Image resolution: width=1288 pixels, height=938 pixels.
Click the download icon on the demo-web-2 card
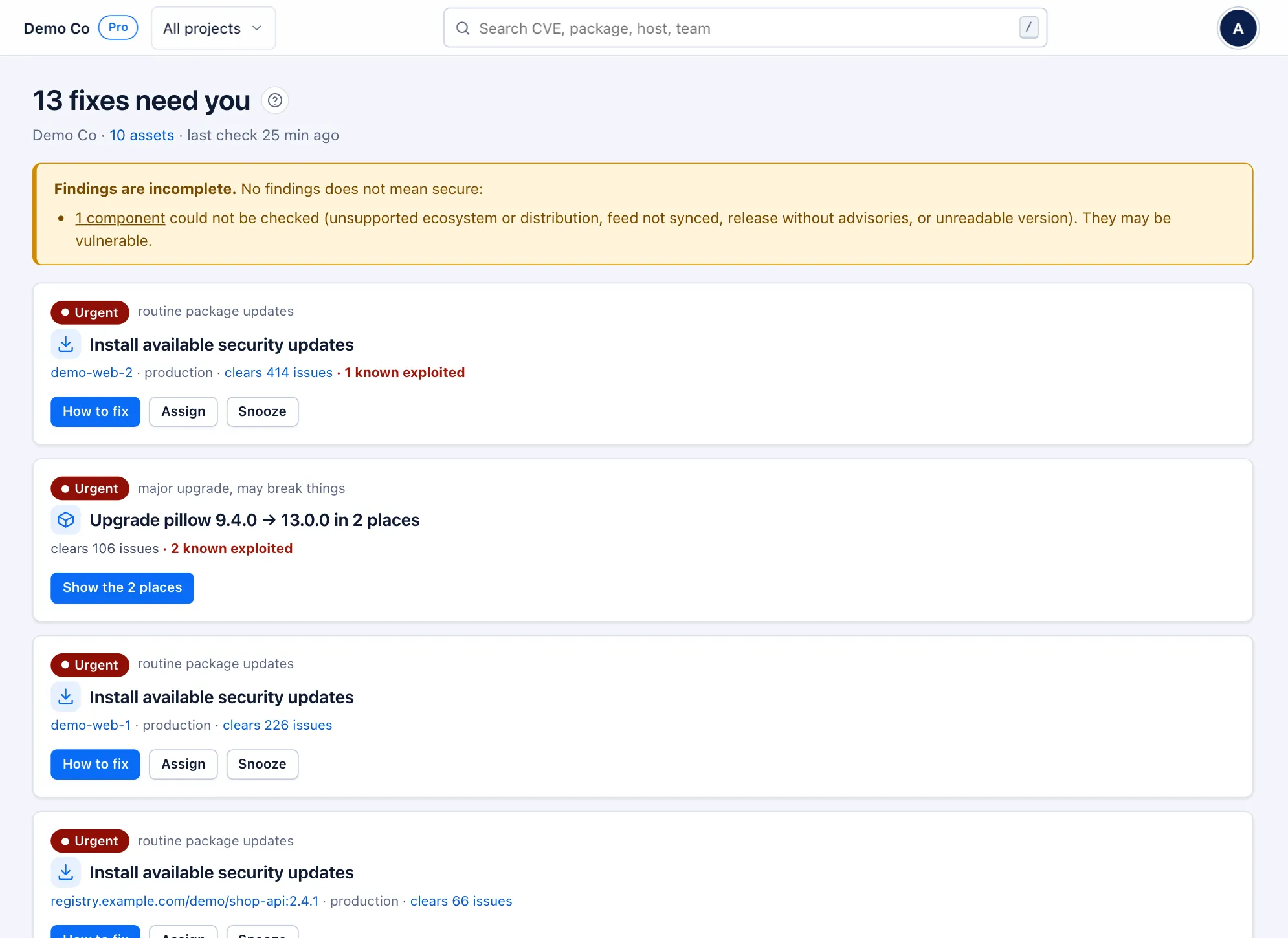(x=66, y=344)
